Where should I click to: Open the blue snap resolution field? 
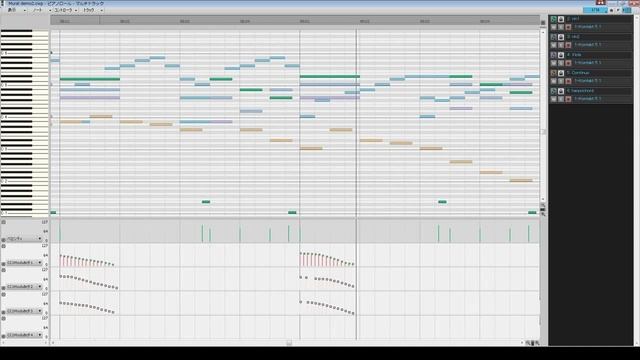click(x=595, y=10)
